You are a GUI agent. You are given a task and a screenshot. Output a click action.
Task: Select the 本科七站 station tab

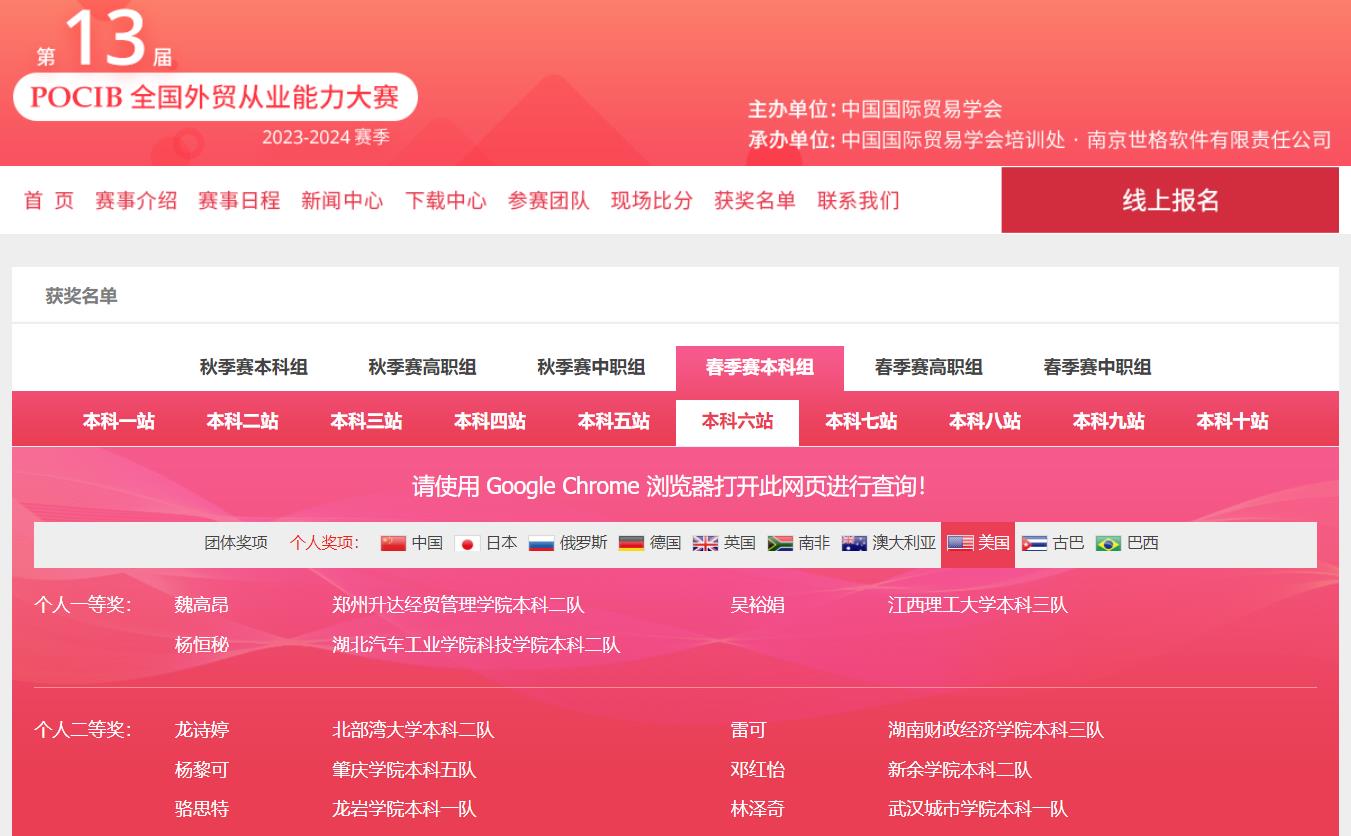click(x=861, y=422)
